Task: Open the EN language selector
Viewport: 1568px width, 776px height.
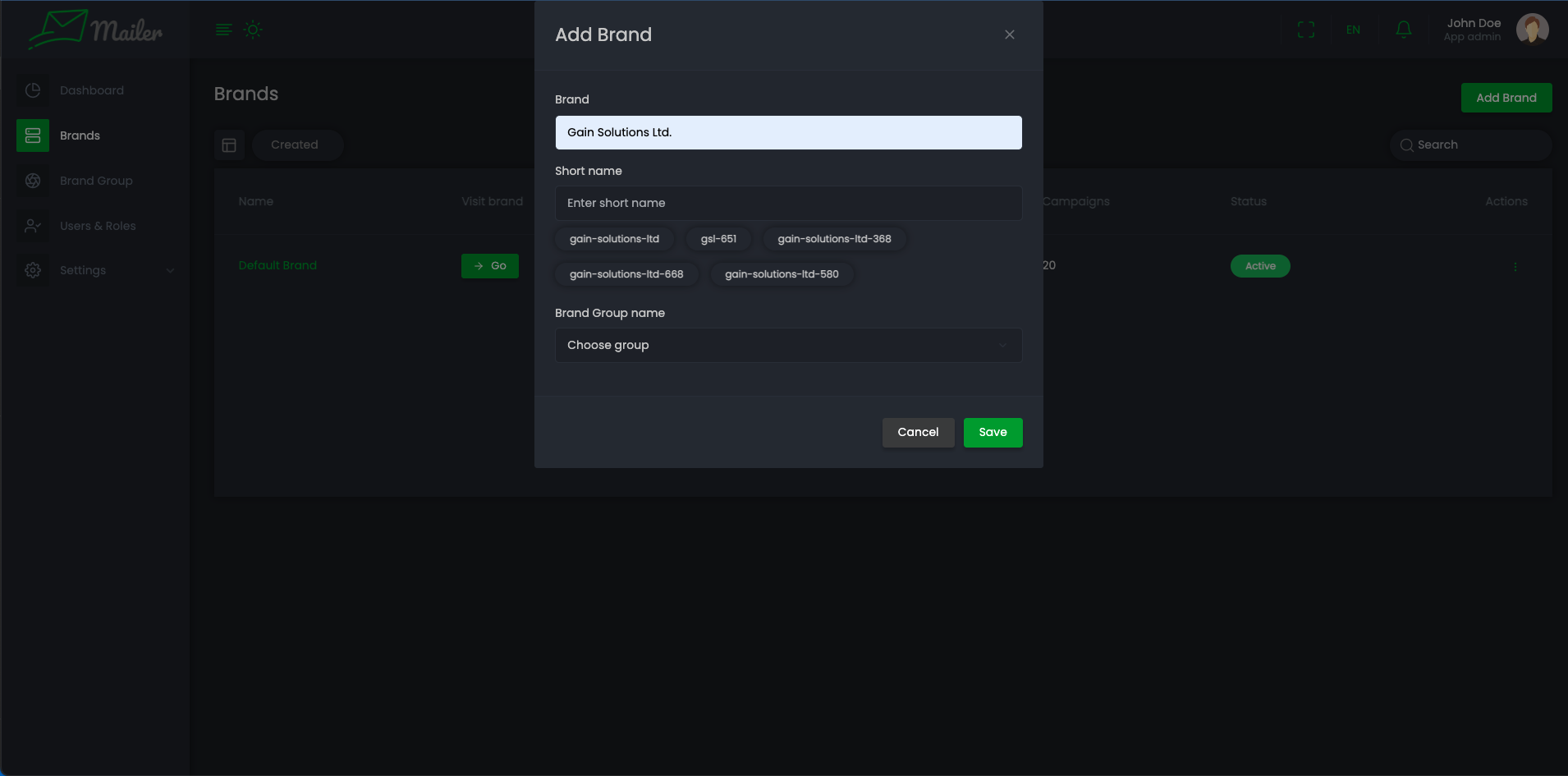Action: 1353,30
